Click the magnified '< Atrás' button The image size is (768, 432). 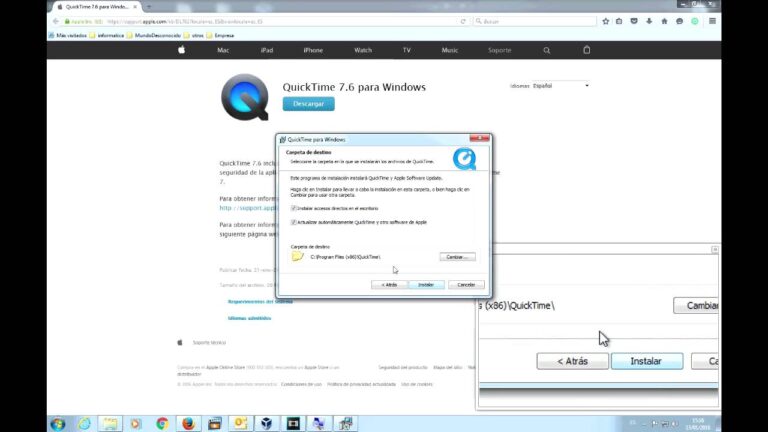pos(573,361)
